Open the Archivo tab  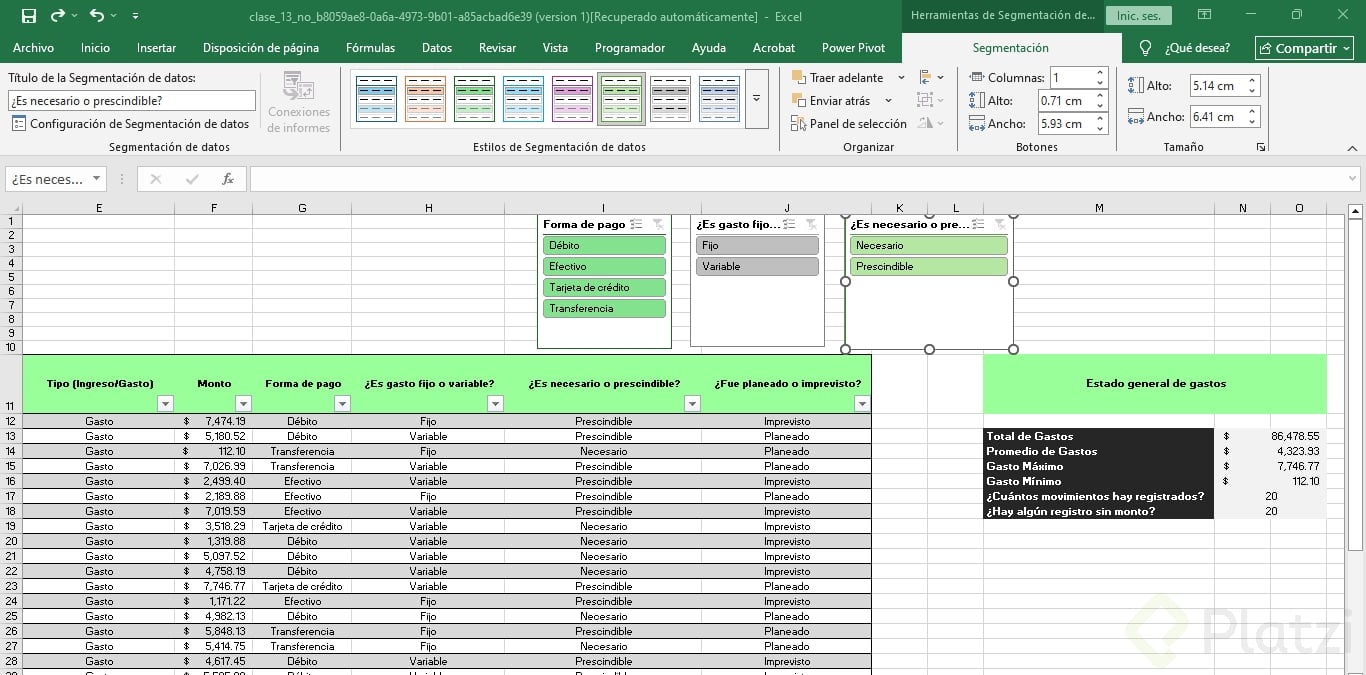click(33, 48)
